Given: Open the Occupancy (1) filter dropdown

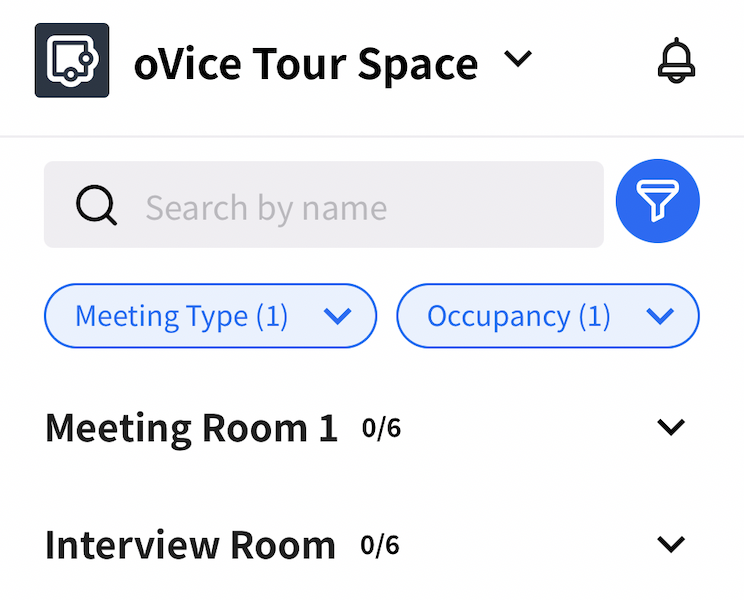Looking at the screenshot, I should tap(547, 316).
